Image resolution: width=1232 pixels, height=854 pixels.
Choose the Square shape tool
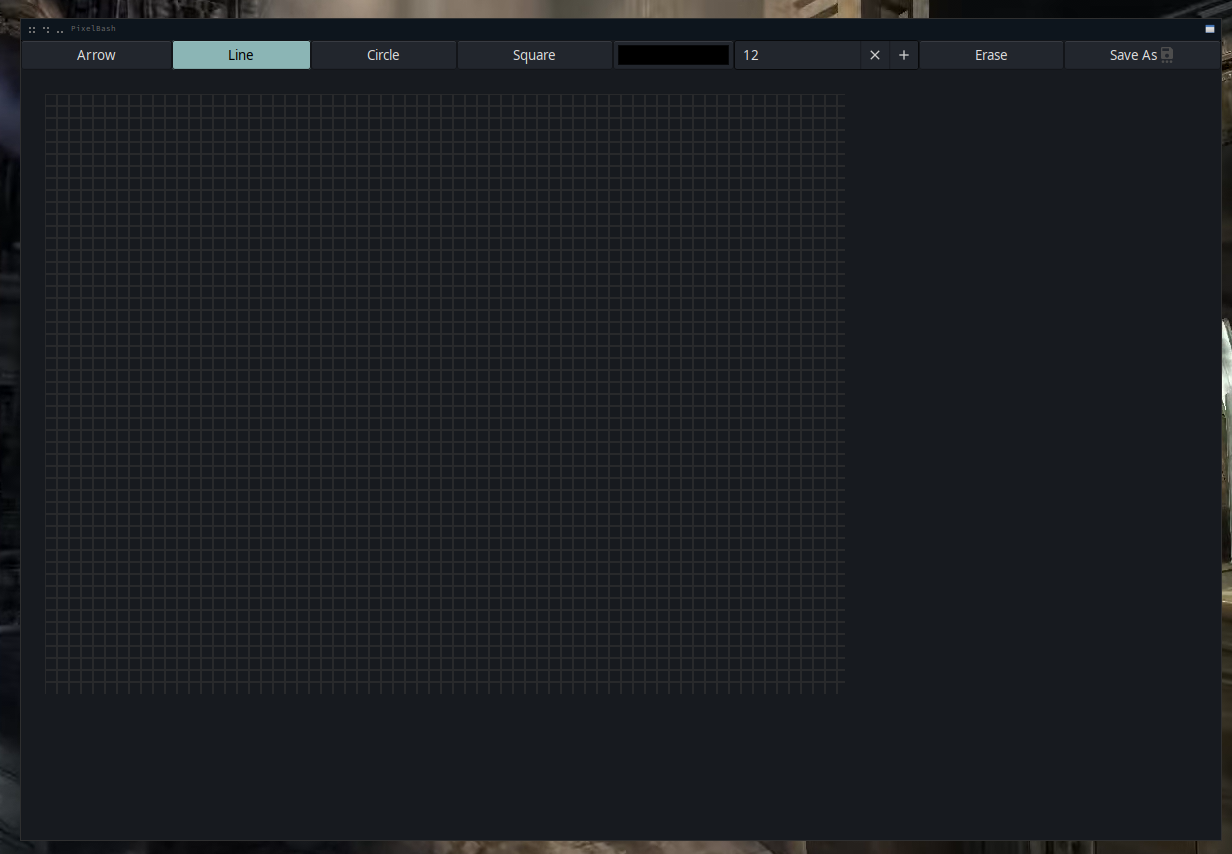click(534, 55)
